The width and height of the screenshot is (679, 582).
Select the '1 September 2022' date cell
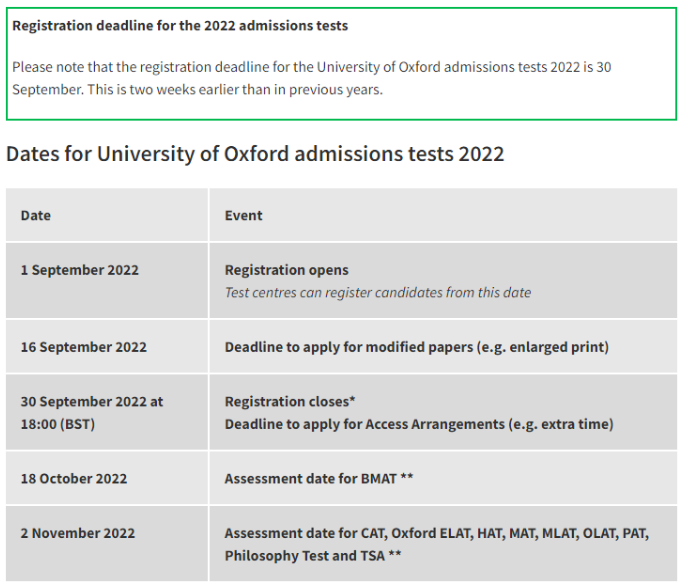tap(80, 270)
